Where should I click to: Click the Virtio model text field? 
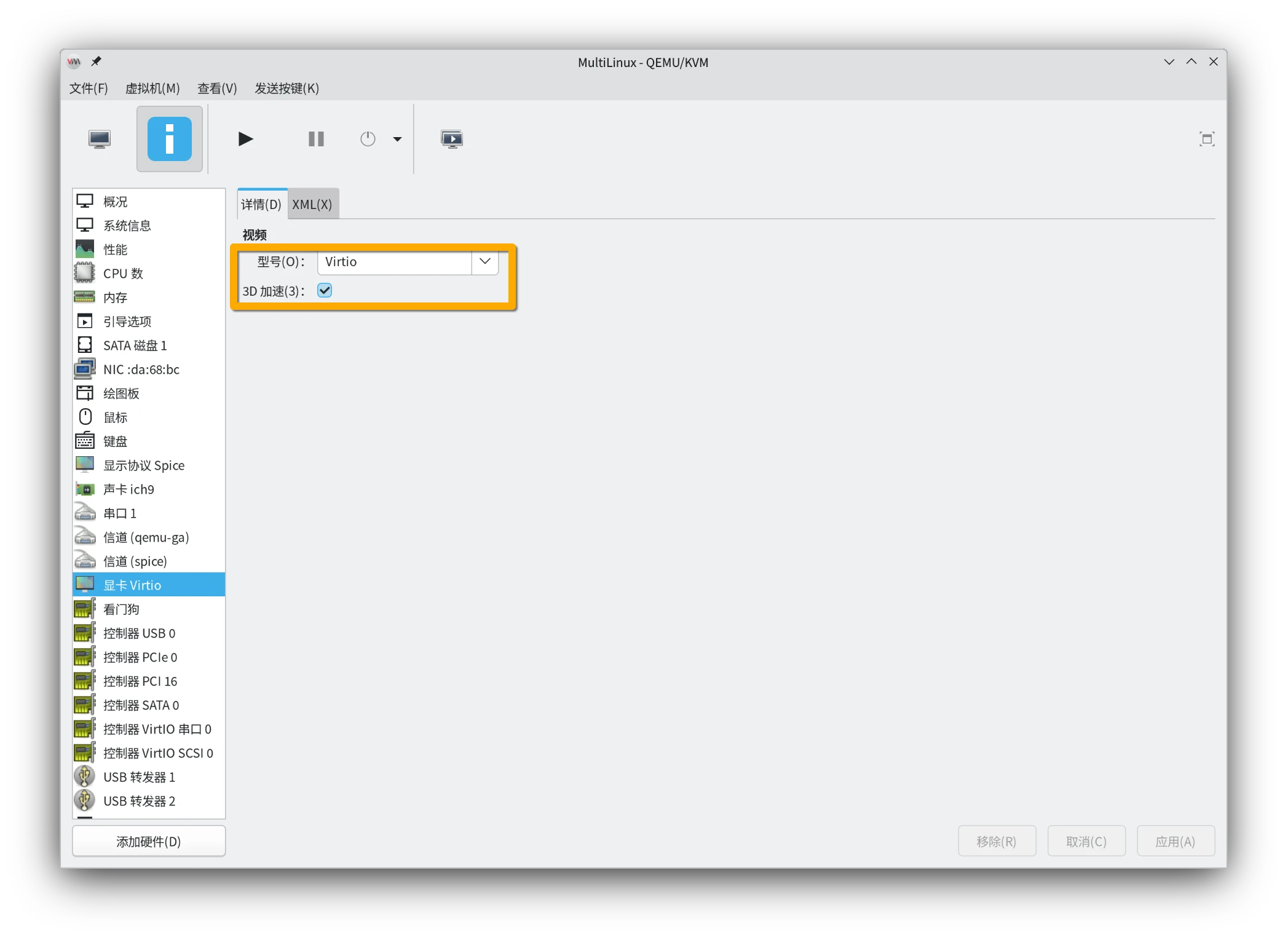point(395,262)
